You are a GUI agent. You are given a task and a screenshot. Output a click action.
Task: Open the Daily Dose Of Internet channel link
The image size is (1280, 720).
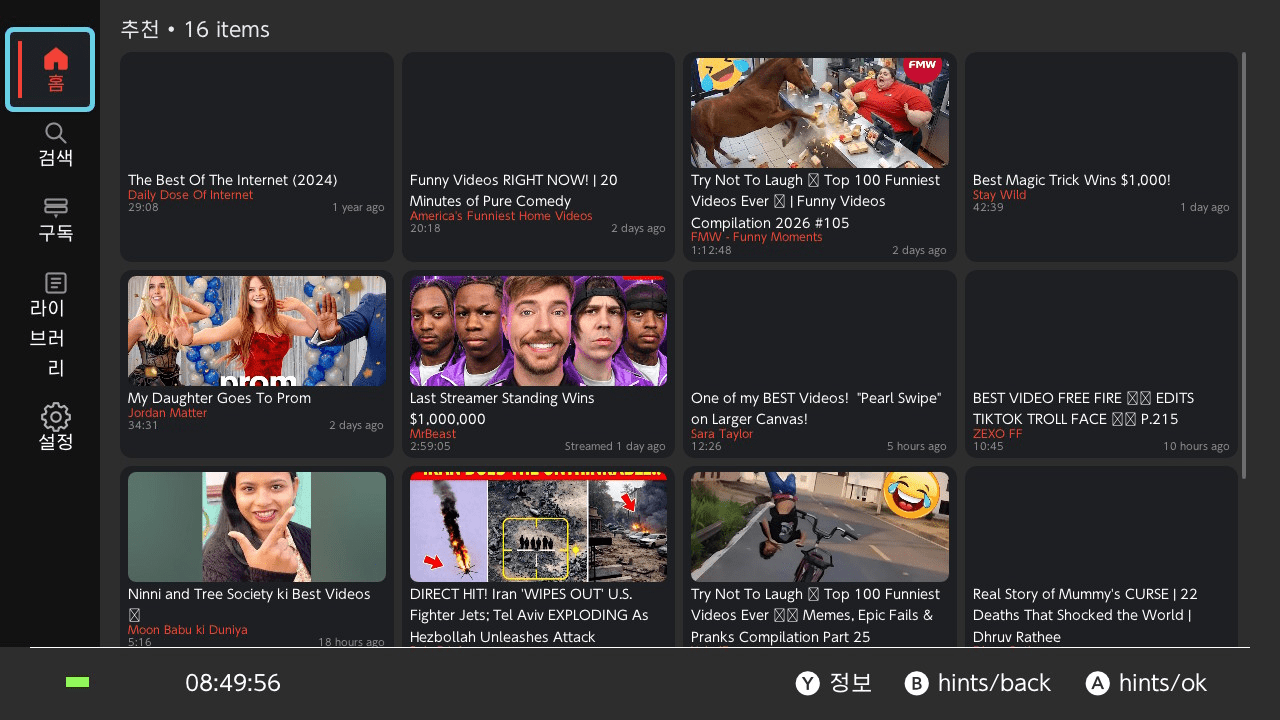click(191, 195)
